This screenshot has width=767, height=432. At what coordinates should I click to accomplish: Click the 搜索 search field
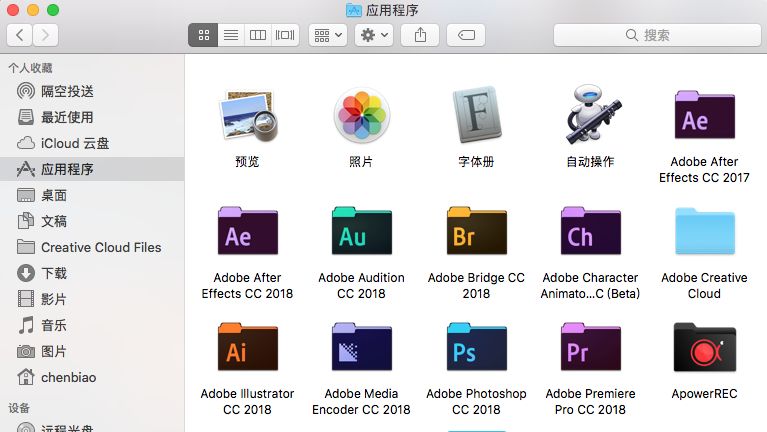(x=657, y=35)
